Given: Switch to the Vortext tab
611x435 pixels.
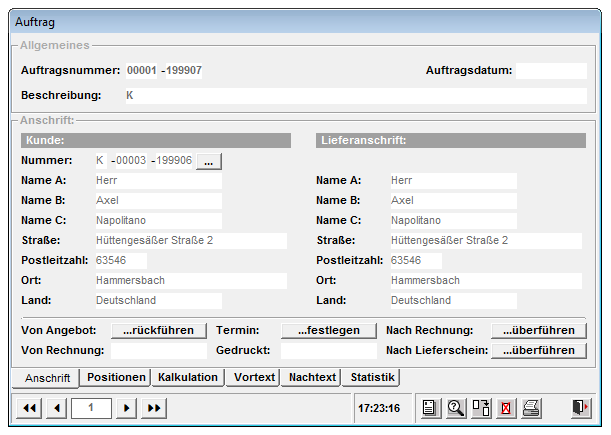Looking at the screenshot, I should [254, 377].
